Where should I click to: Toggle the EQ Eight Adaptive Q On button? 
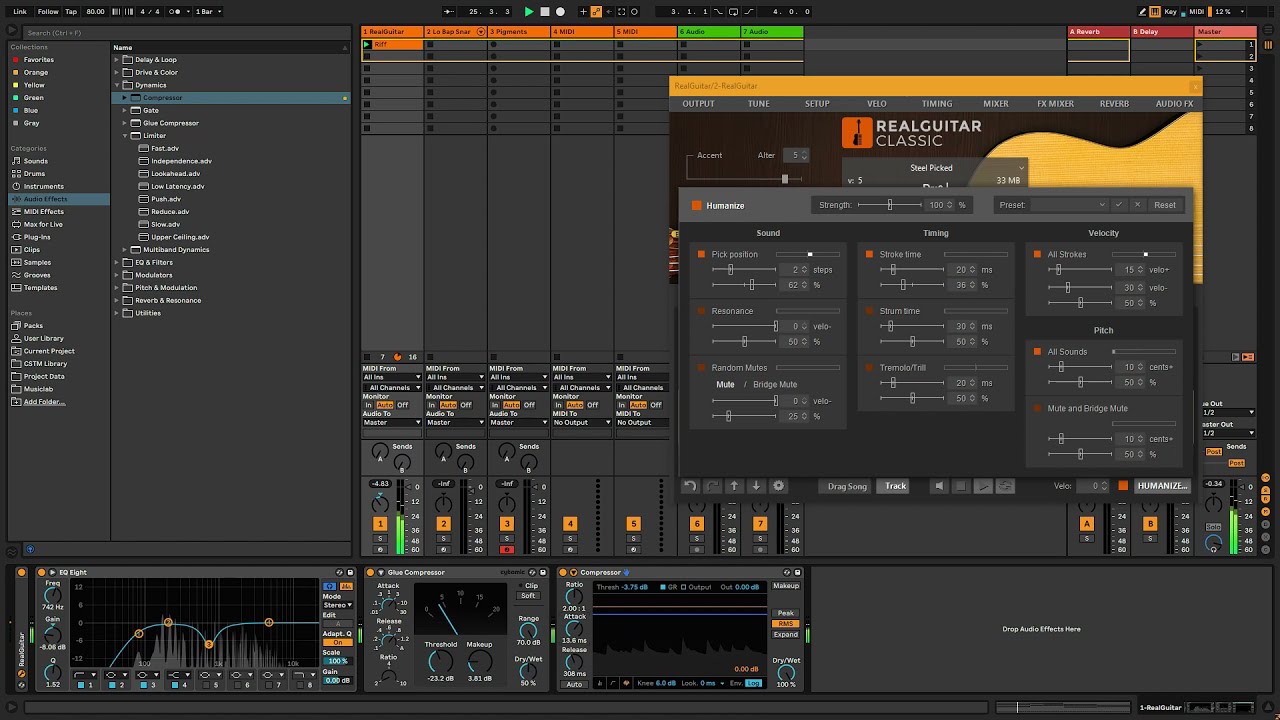[337, 642]
